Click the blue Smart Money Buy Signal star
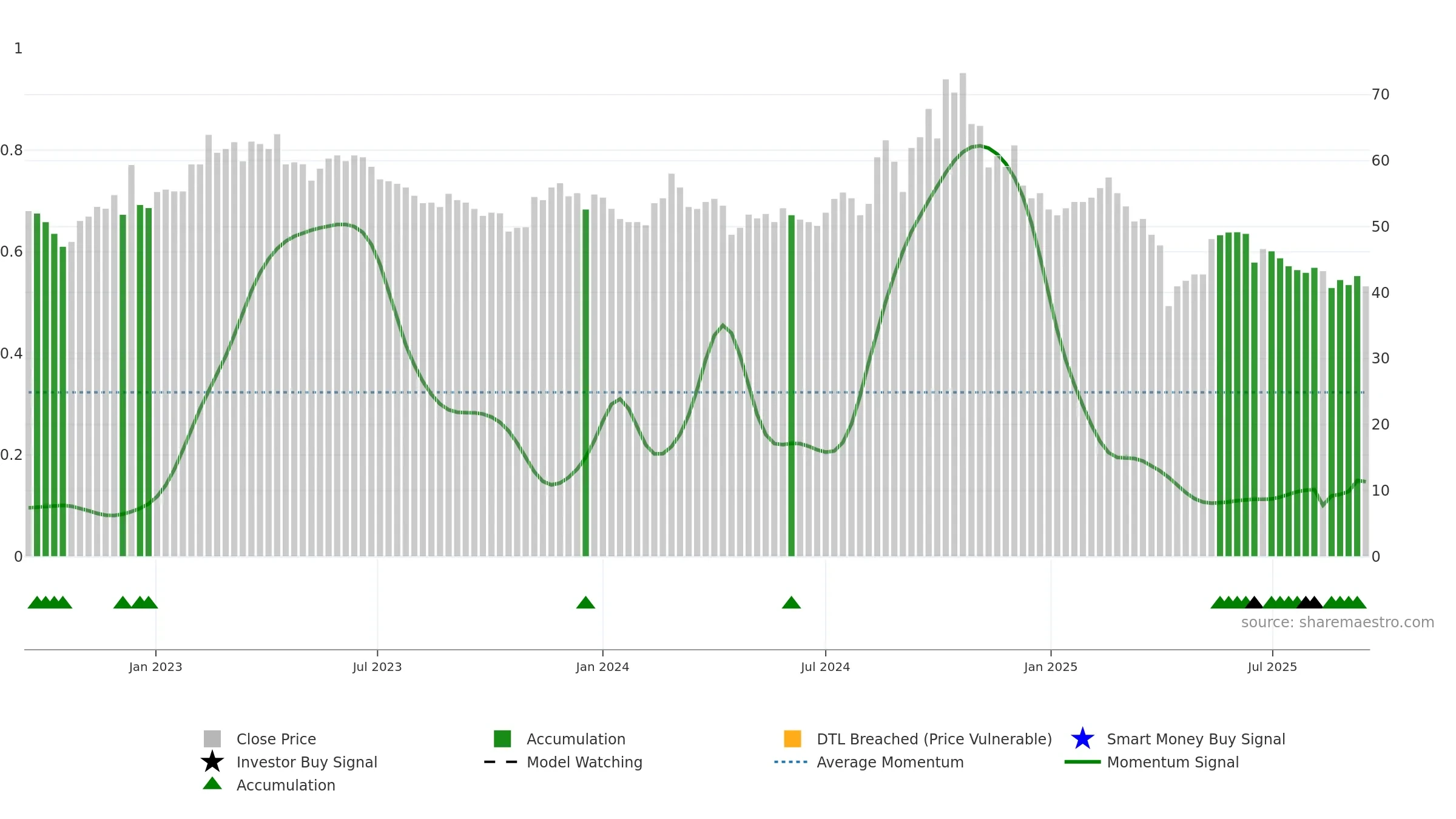Viewport: 1456px width, 819px height. tap(1082, 738)
